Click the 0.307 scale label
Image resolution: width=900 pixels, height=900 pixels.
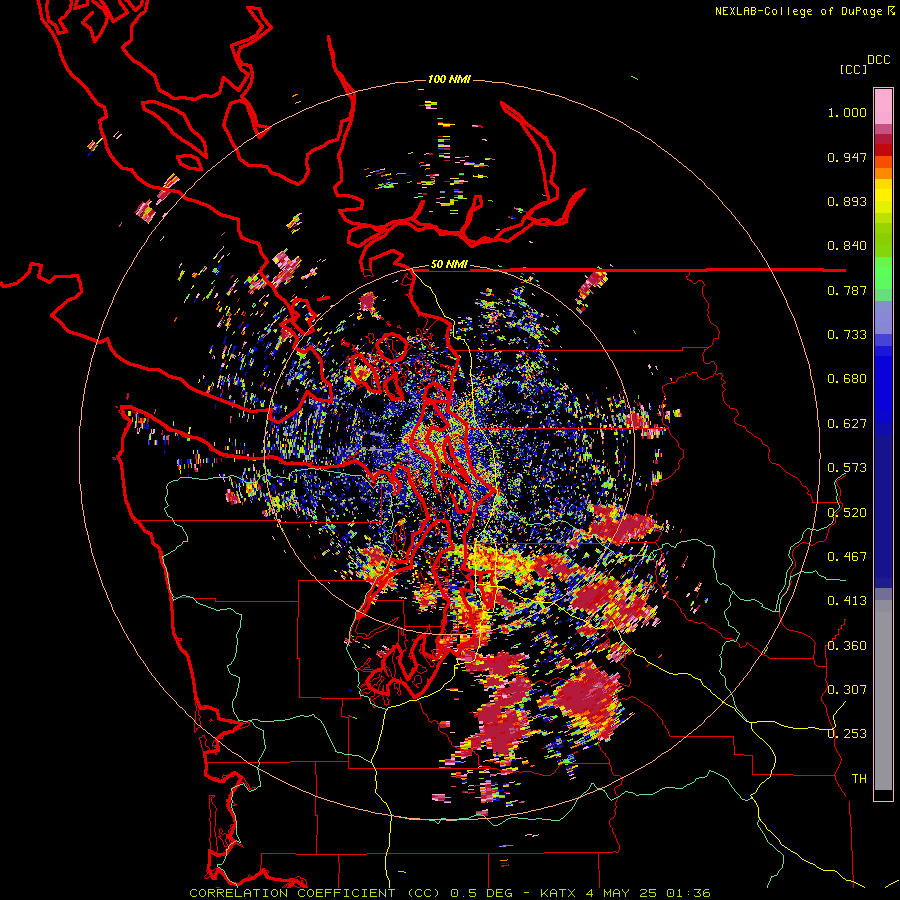(x=847, y=690)
